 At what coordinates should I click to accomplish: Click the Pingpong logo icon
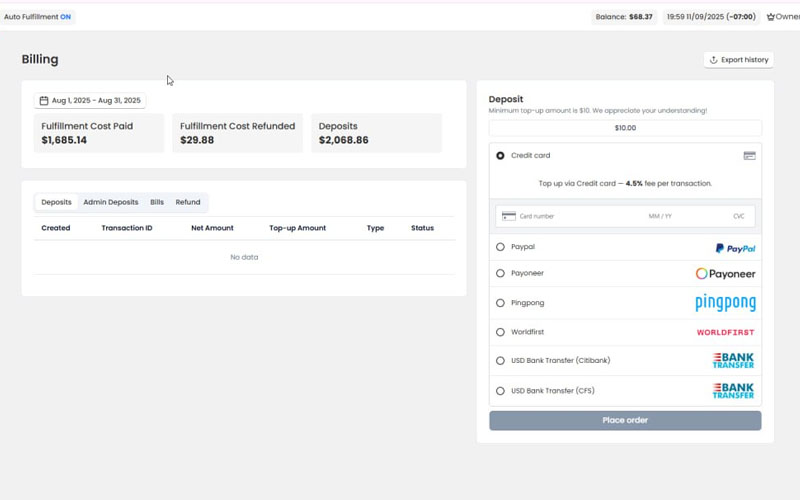point(725,303)
